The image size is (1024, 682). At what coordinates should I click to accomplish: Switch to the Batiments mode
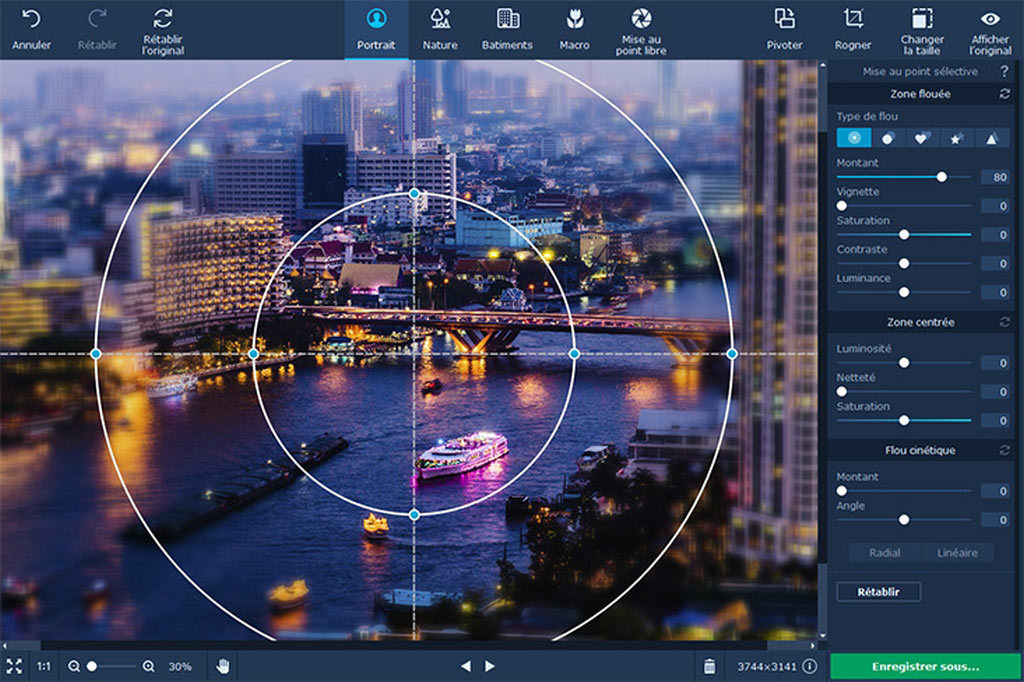point(507,30)
